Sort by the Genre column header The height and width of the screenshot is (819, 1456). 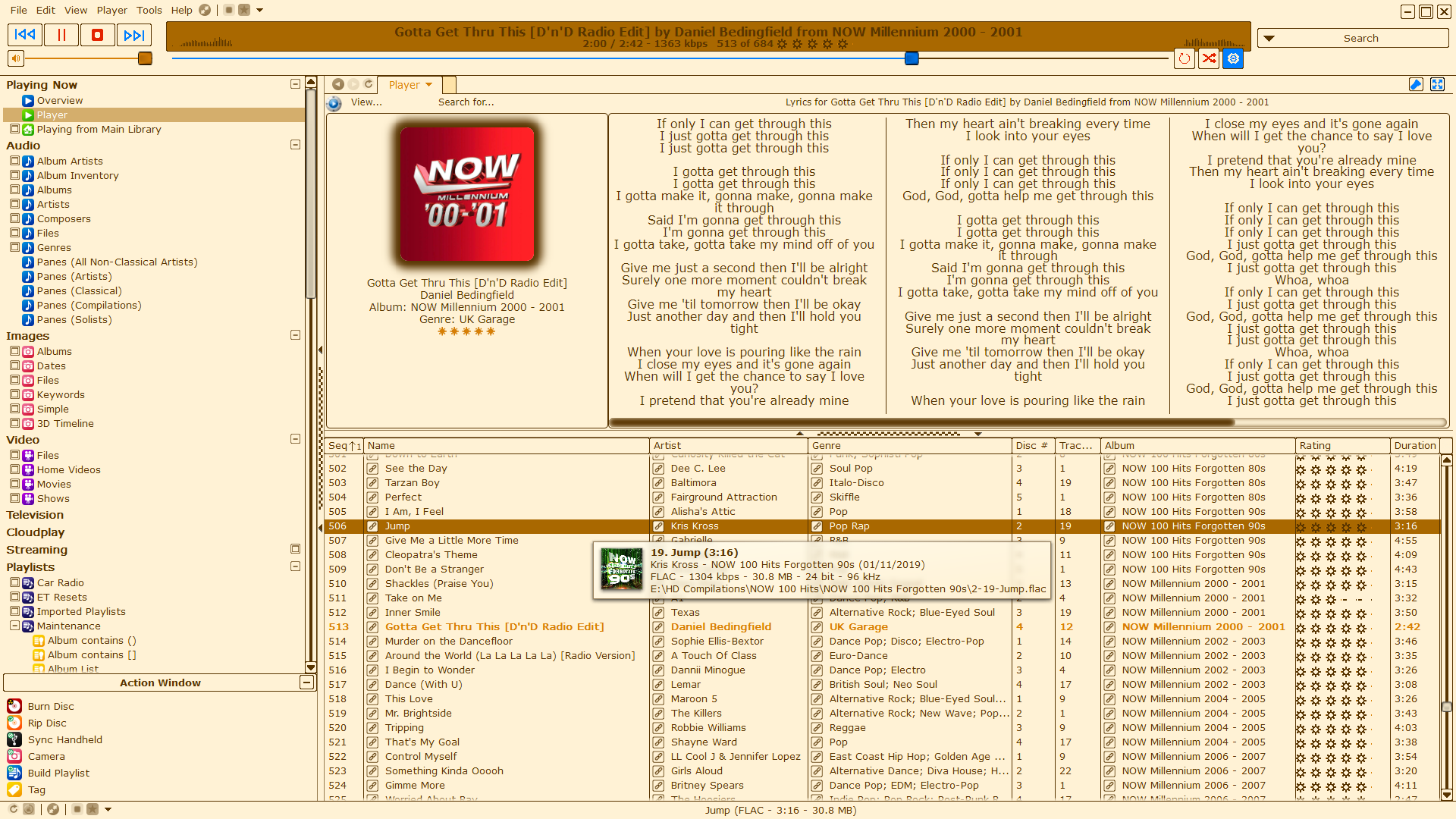[910, 446]
